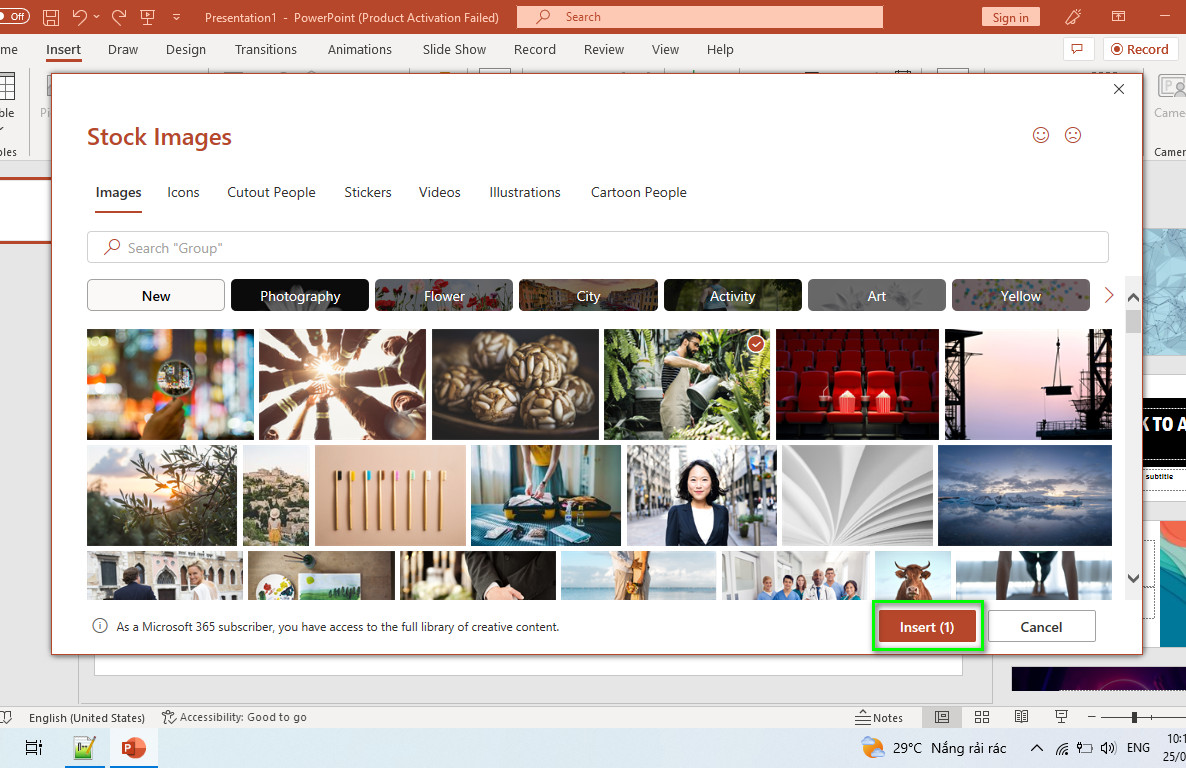The width and height of the screenshot is (1186, 768).
Task: Open the Record ribbon tab
Action: pyautogui.click(x=535, y=49)
